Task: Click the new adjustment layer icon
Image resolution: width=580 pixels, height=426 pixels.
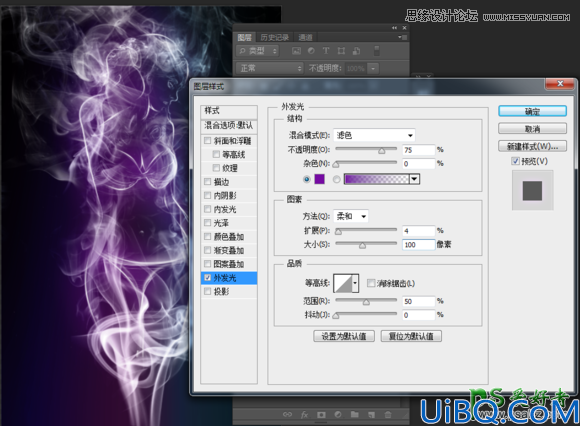Action: click(338, 415)
